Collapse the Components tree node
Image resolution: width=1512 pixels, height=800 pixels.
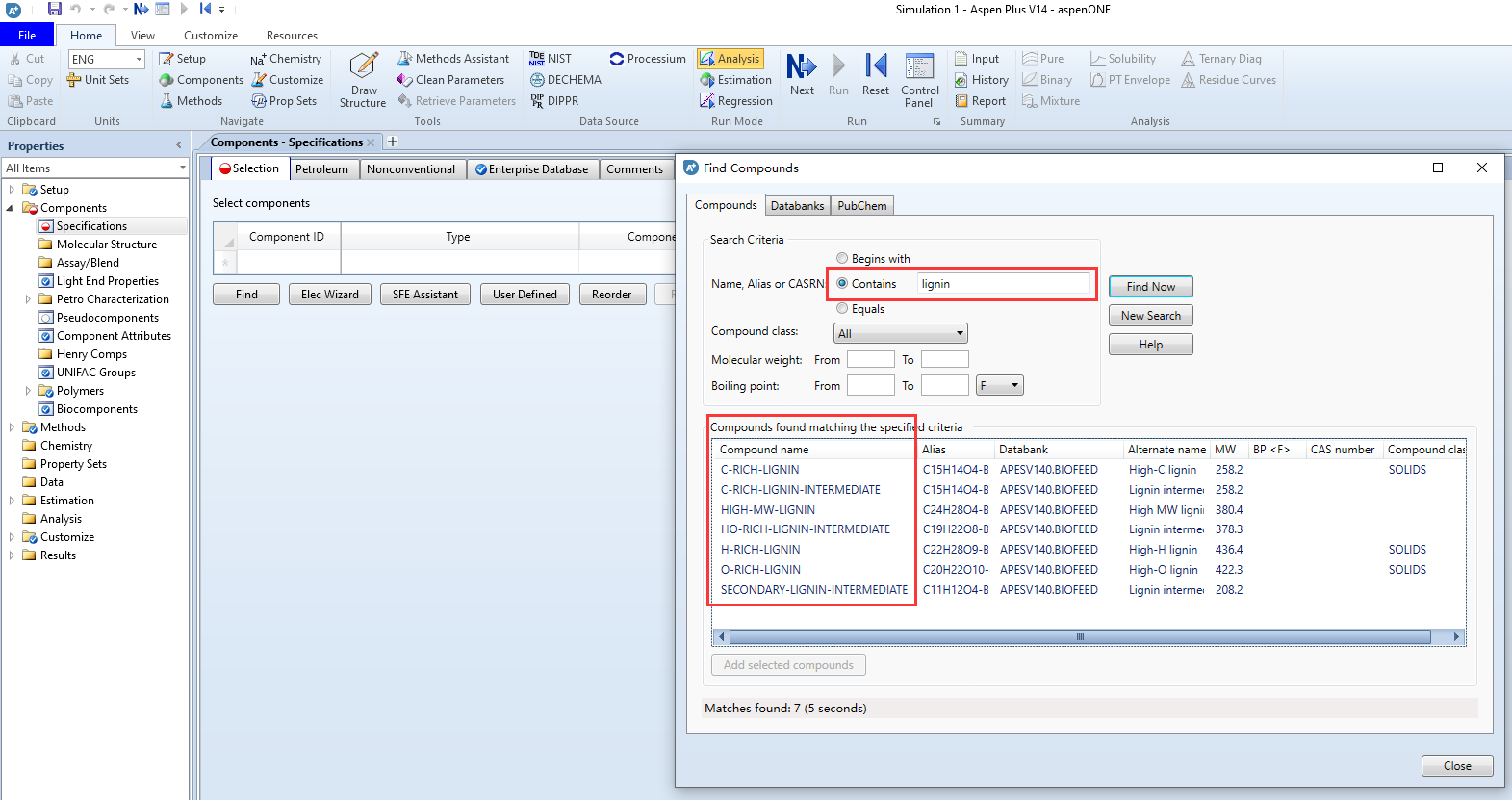tap(12, 208)
